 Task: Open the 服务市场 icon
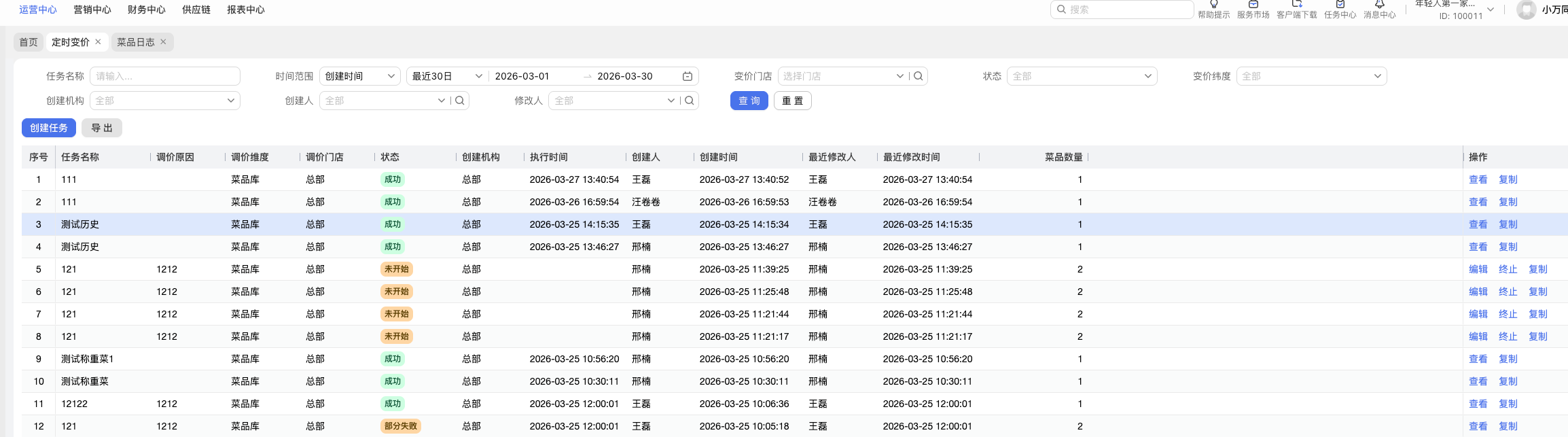1253,5
